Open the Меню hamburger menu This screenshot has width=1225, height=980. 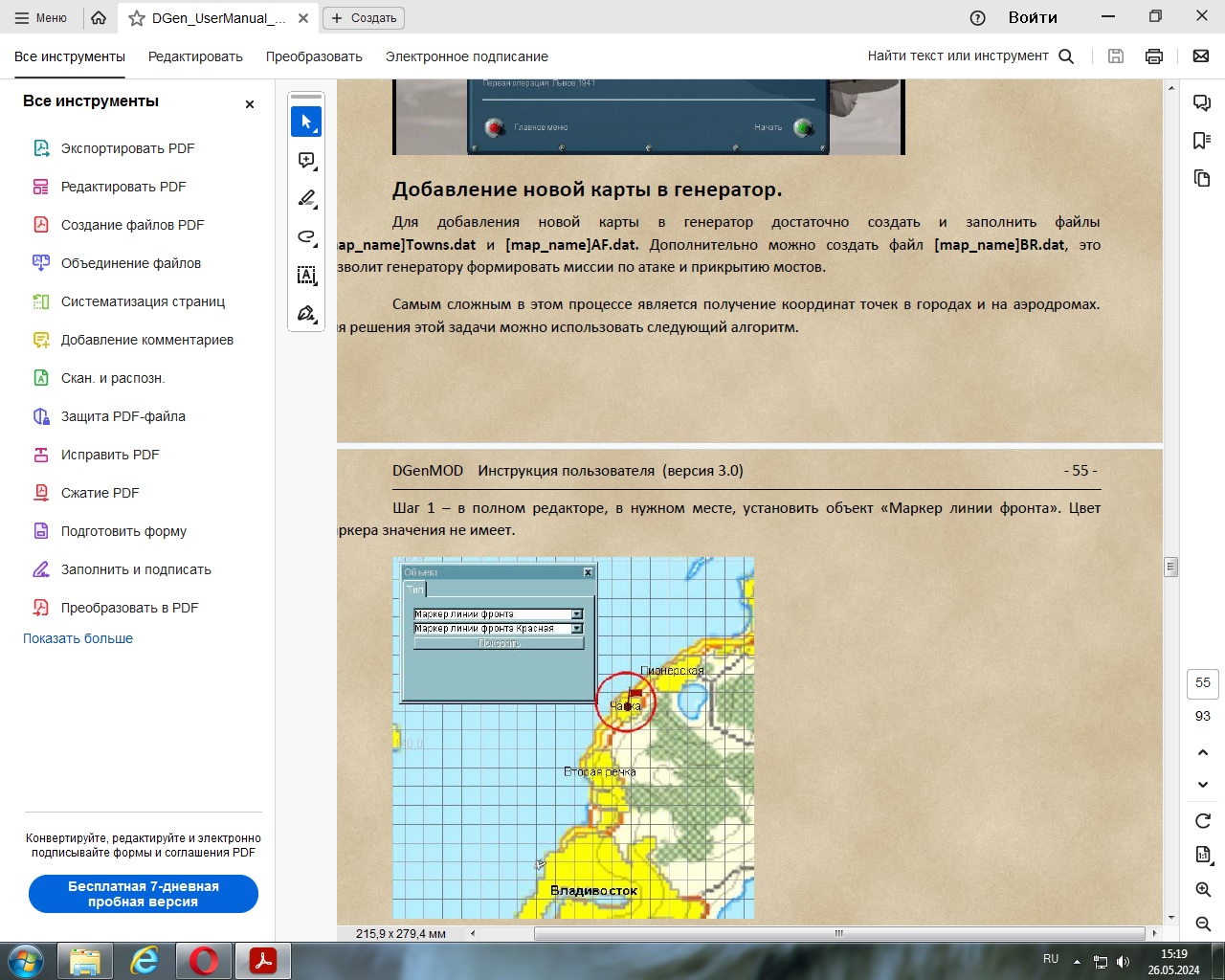coord(41,18)
